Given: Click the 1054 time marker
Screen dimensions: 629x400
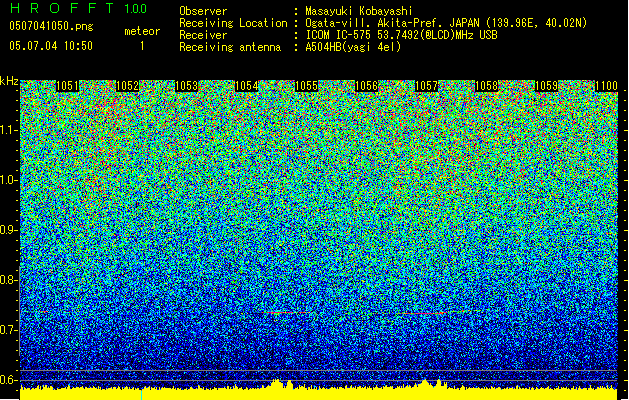Looking at the screenshot, I should (246, 86).
